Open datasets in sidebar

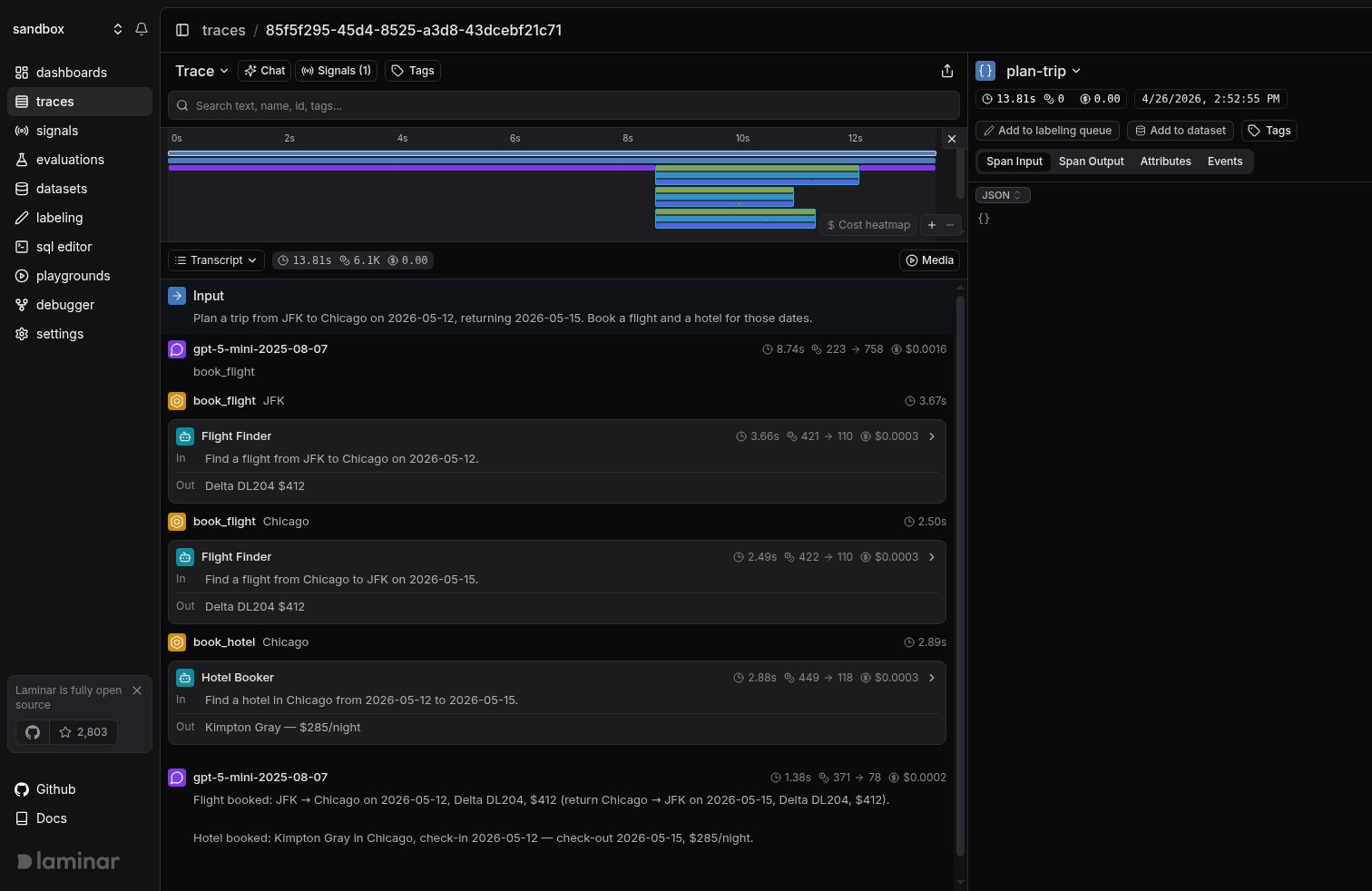(80, 189)
